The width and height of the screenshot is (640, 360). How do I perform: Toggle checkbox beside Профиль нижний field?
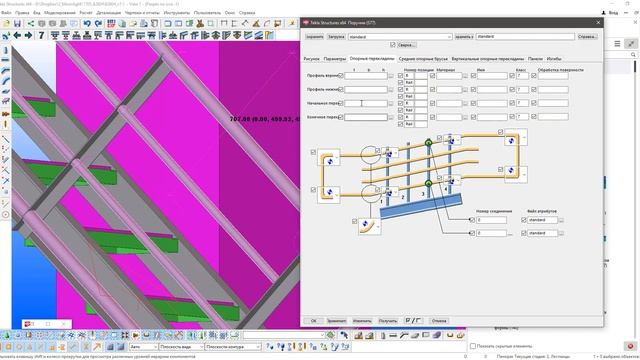[x=340, y=89]
